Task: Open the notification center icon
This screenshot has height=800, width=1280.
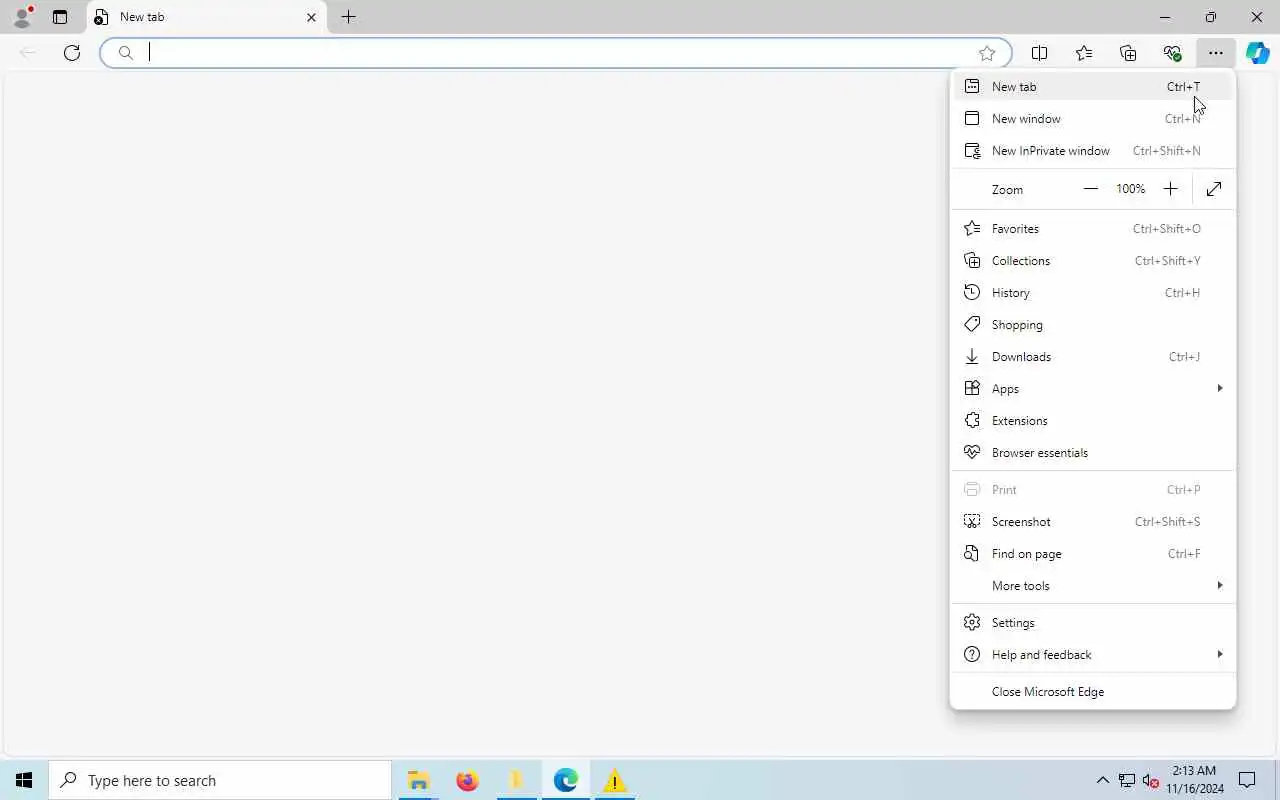Action: tap(1247, 780)
